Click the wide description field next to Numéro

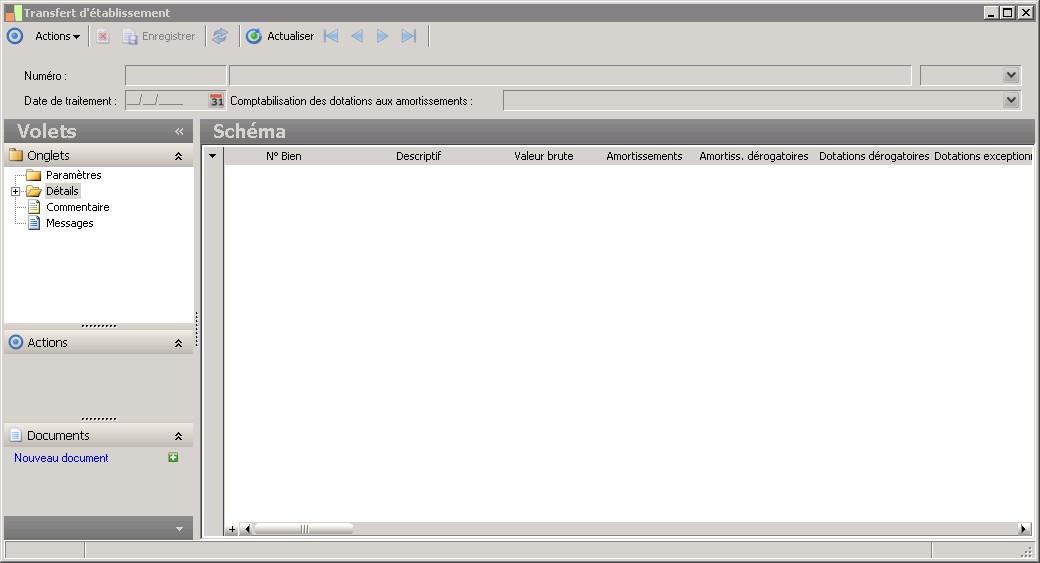570,76
